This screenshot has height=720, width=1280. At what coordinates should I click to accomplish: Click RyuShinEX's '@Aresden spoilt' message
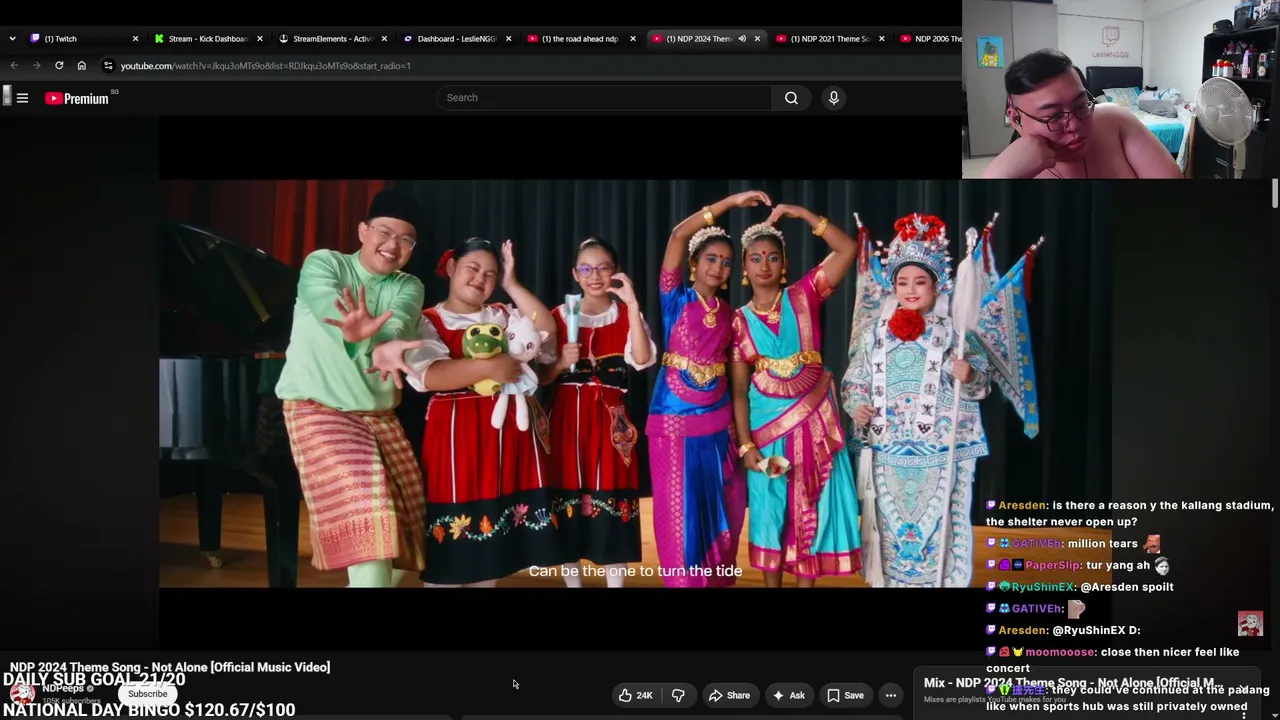tap(1080, 587)
